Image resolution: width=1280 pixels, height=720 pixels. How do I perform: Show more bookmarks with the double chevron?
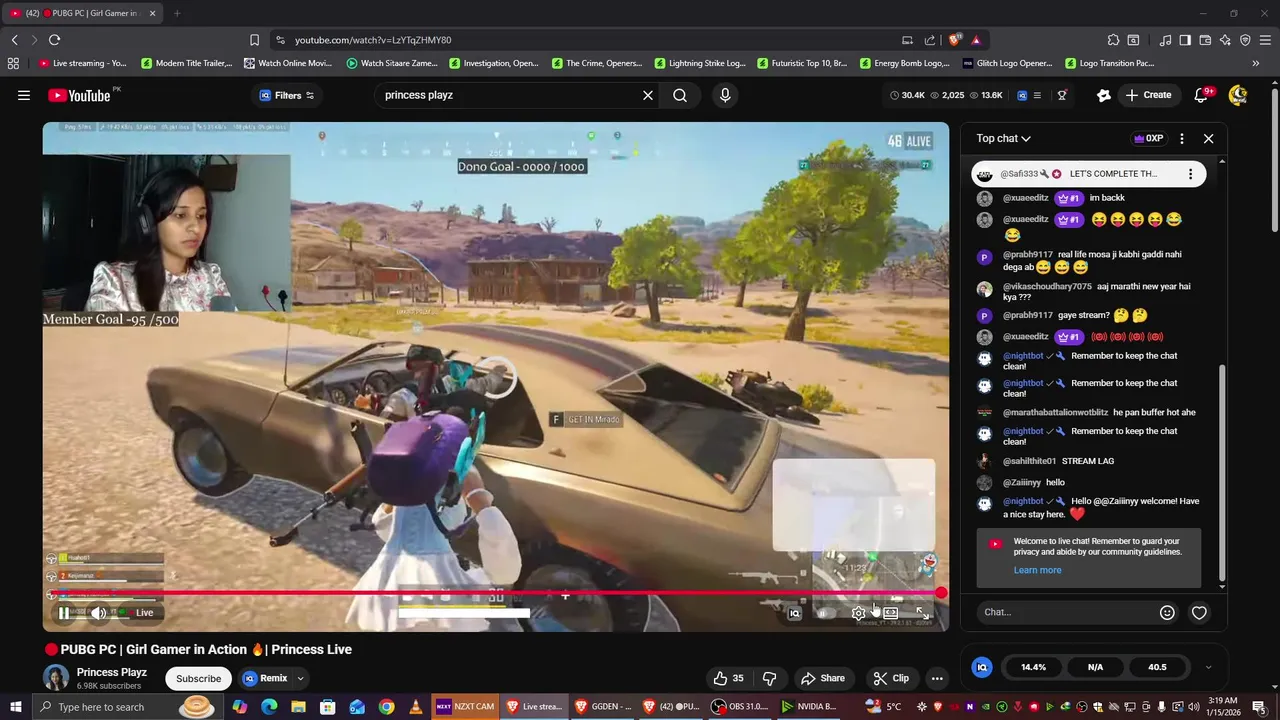point(1256,63)
